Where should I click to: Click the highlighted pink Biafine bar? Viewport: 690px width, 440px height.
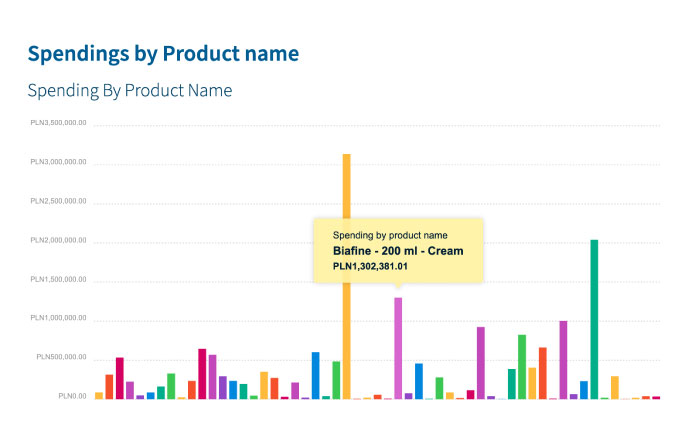pos(398,348)
